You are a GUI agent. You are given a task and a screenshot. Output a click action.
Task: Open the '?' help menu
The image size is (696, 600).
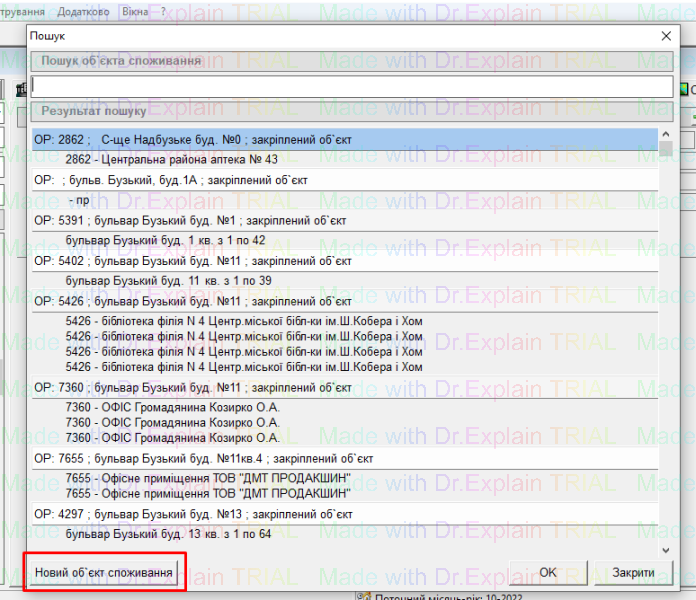click(x=165, y=10)
